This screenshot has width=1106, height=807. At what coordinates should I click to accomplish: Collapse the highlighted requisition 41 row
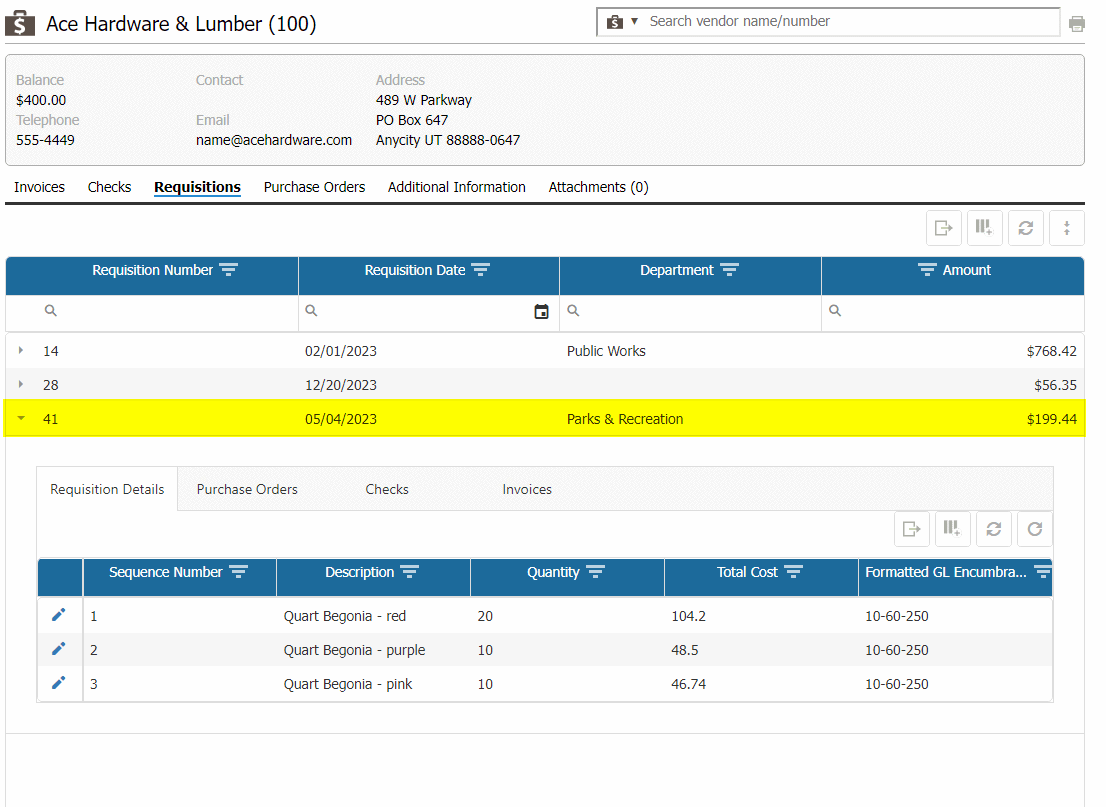pyautogui.click(x=21, y=418)
